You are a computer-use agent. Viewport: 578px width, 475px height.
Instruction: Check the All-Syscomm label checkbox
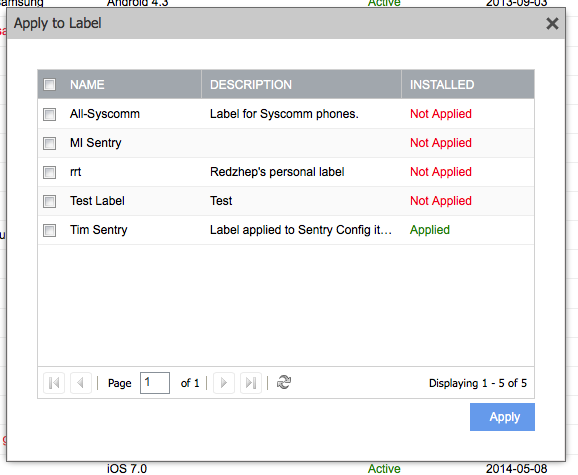(x=49, y=114)
